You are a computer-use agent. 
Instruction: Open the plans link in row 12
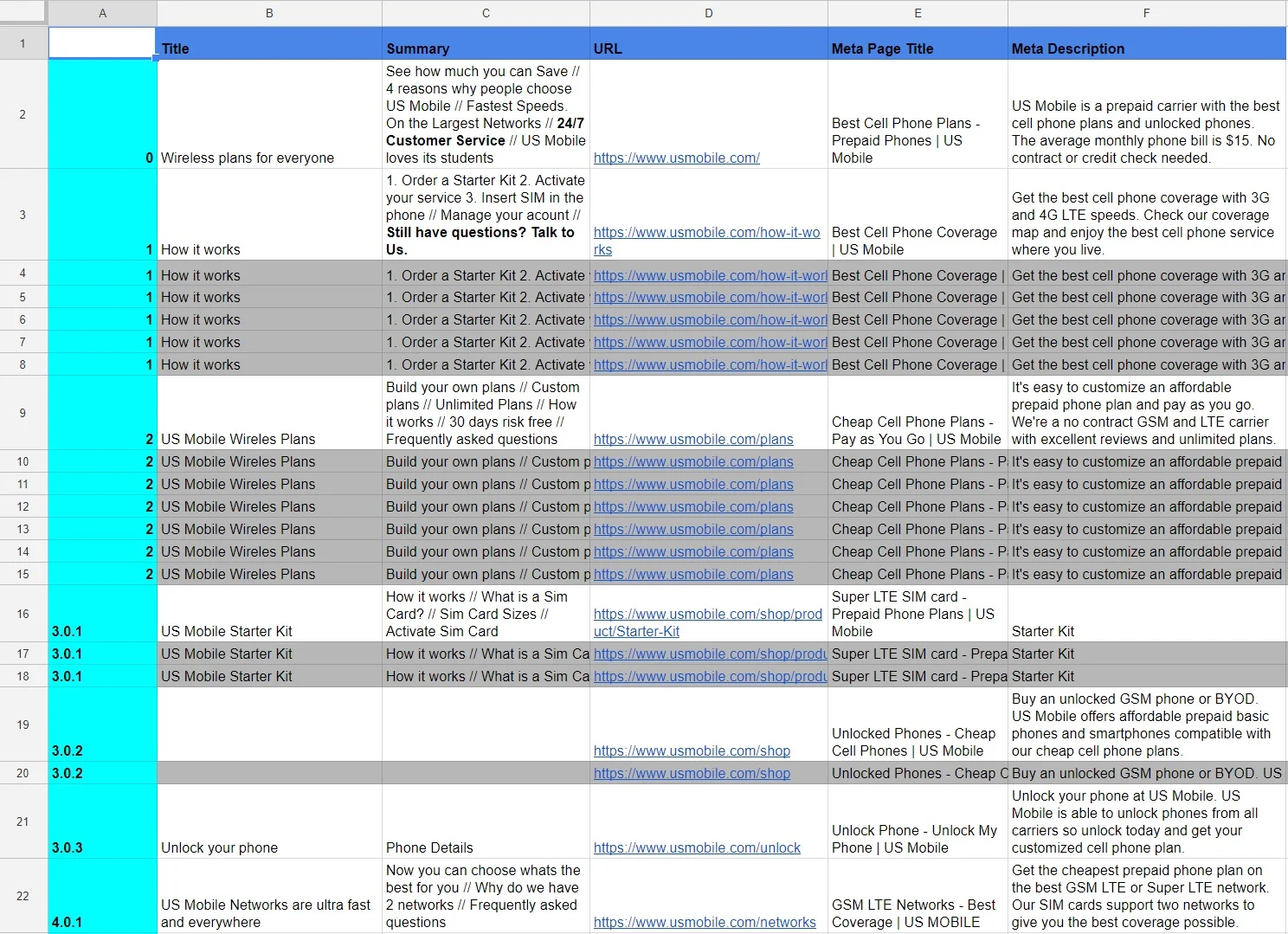[x=693, y=506]
